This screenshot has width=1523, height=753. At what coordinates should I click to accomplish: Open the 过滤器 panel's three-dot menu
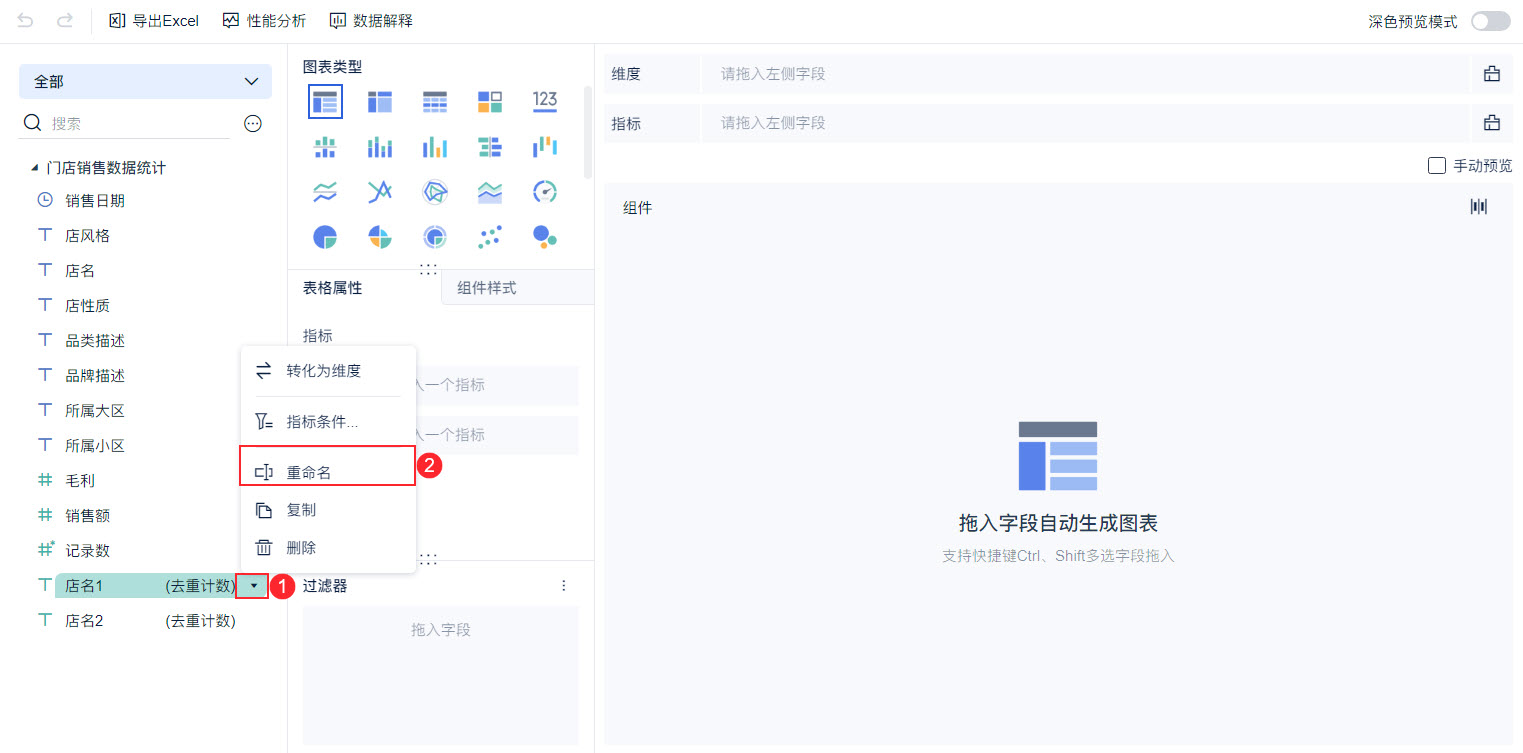(x=564, y=586)
